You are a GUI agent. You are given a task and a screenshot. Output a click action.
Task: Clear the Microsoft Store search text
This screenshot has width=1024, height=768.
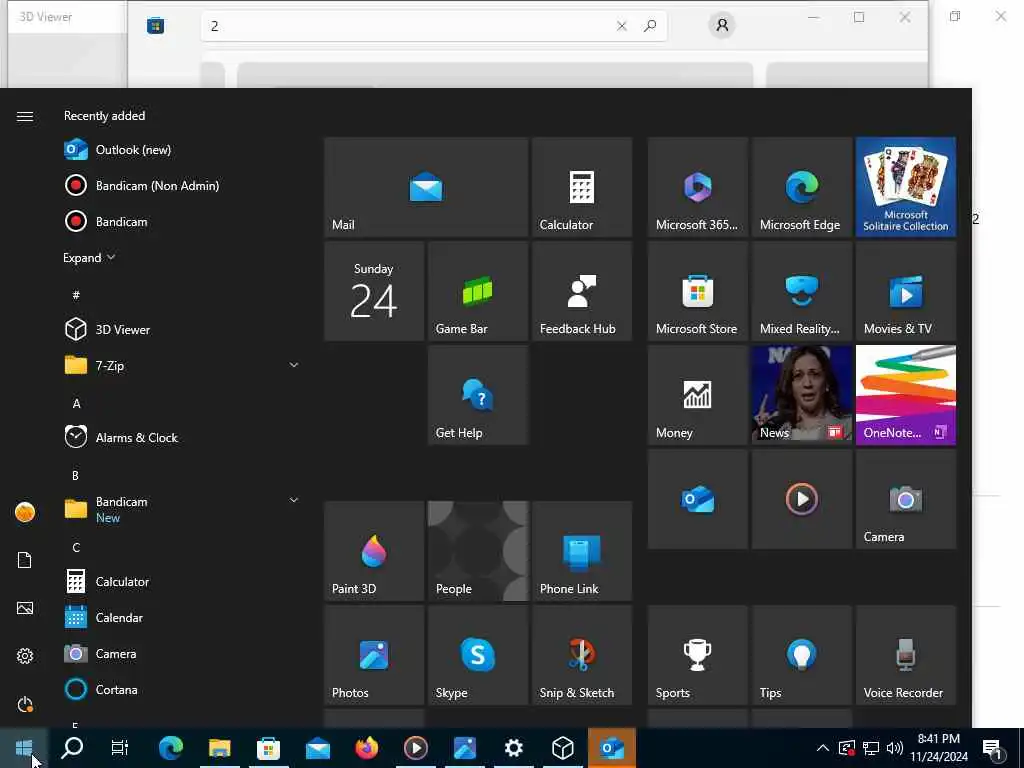(622, 26)
